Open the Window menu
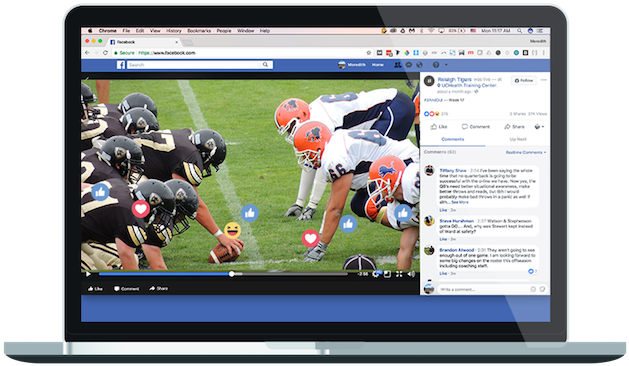The height and width of the screenshot is (366, 629). [246, 30]
